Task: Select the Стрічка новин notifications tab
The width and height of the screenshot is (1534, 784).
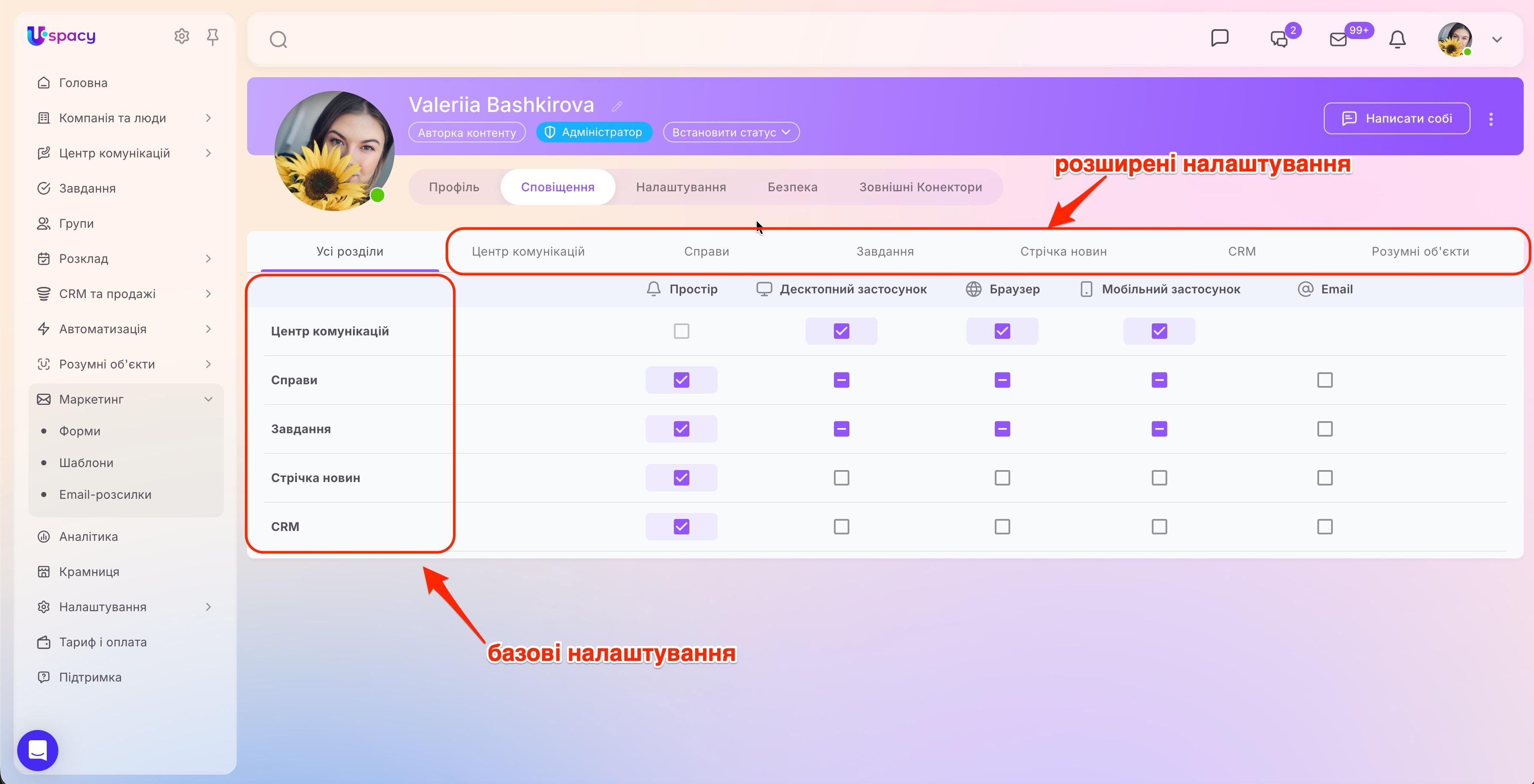Action: [1063, 251]
